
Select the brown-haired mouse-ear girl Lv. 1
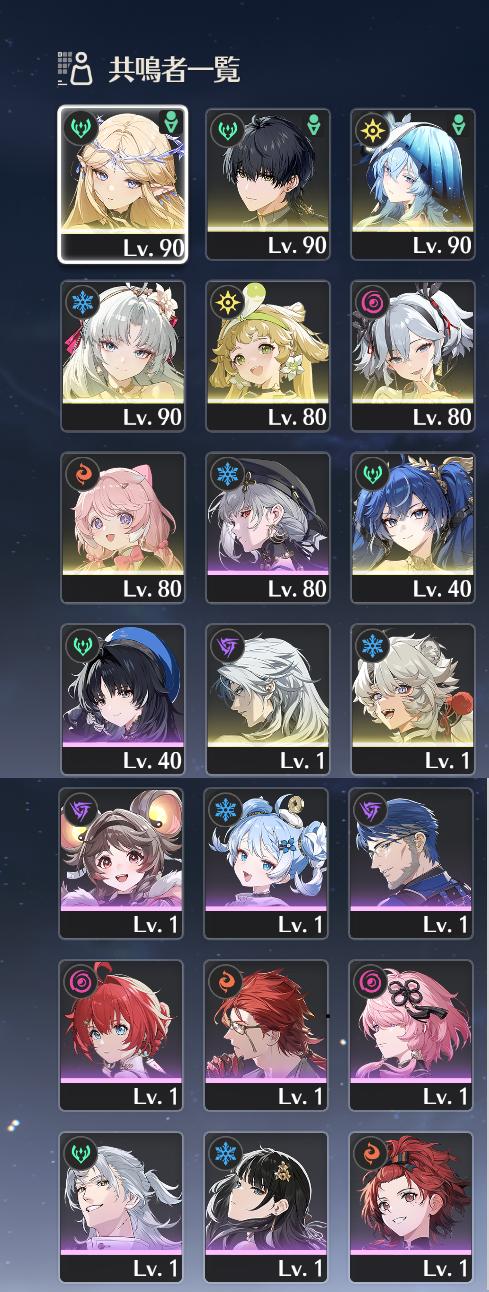coord(122,863)
